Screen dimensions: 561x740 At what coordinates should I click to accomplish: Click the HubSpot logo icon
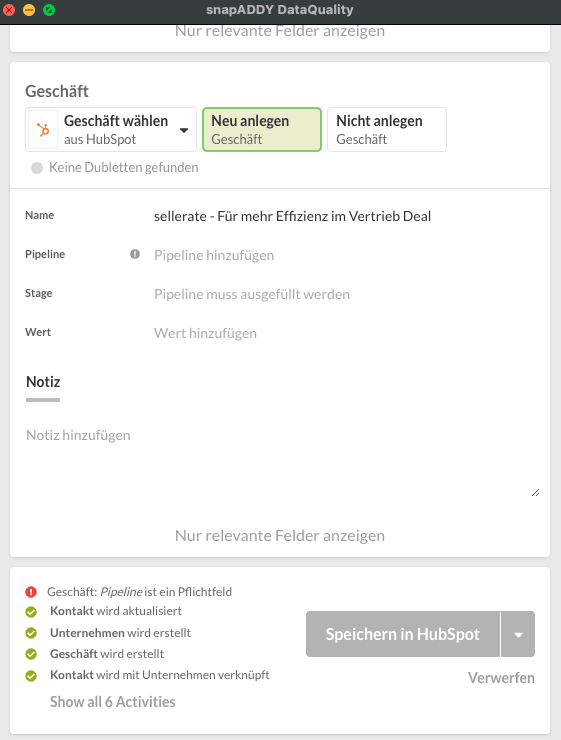pyautogui.click(x=43, y=129)
